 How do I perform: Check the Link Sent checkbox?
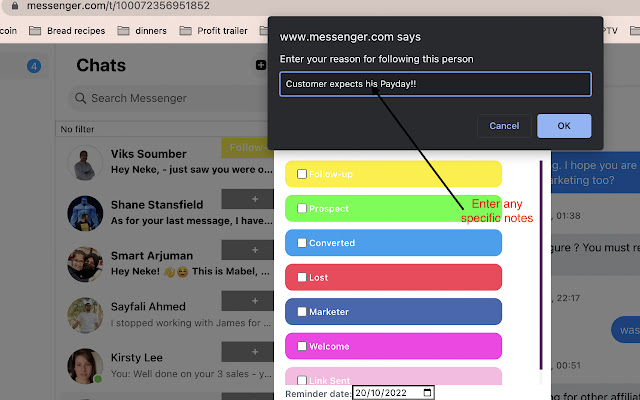[x=302, y=380]
